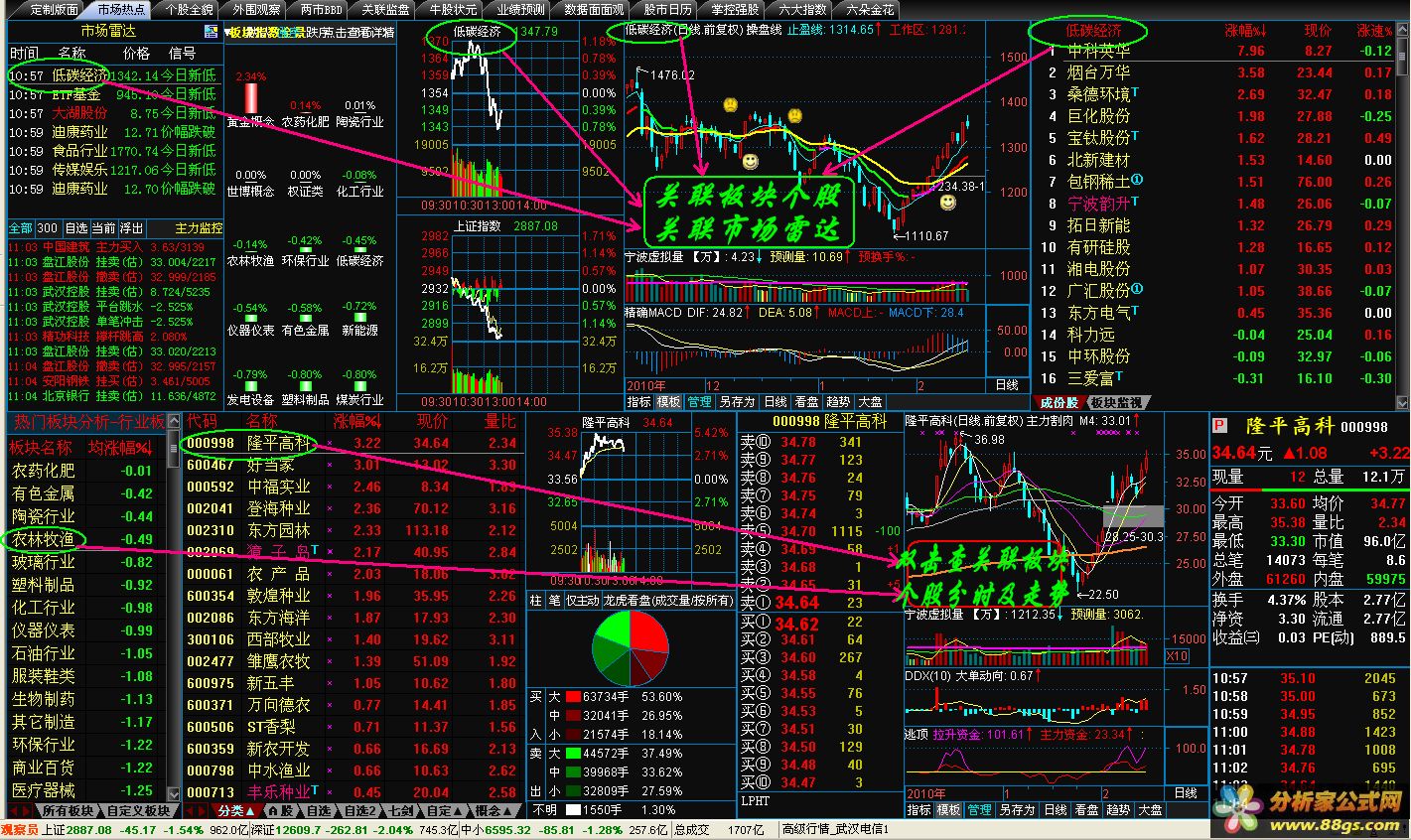Select stock 敦煌种业 in the list

pyautogui.click(x=353, y=596)
